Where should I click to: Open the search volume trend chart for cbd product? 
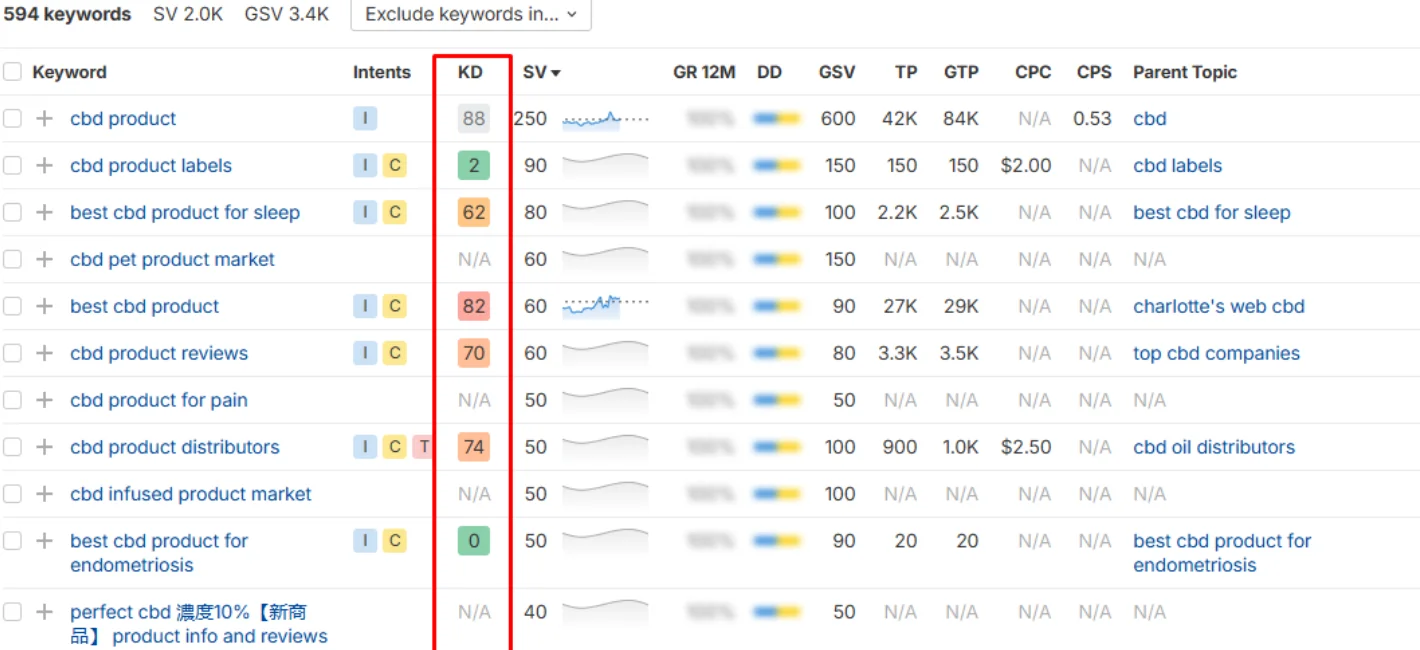(x=605, y=120)
